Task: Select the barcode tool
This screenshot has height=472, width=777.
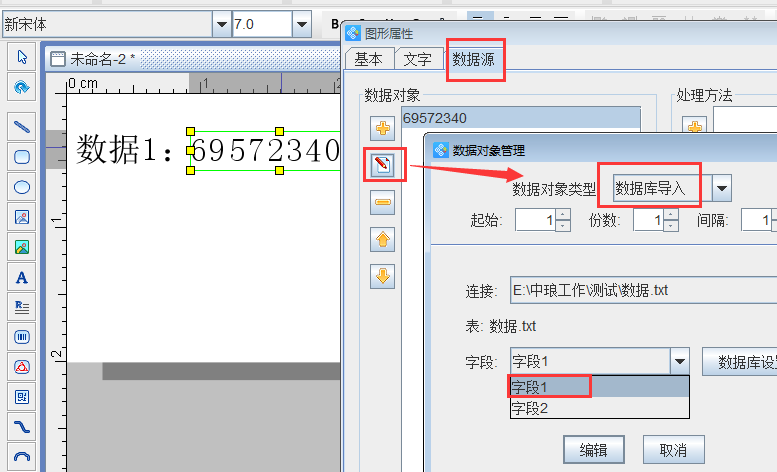Action: point(21,337)
